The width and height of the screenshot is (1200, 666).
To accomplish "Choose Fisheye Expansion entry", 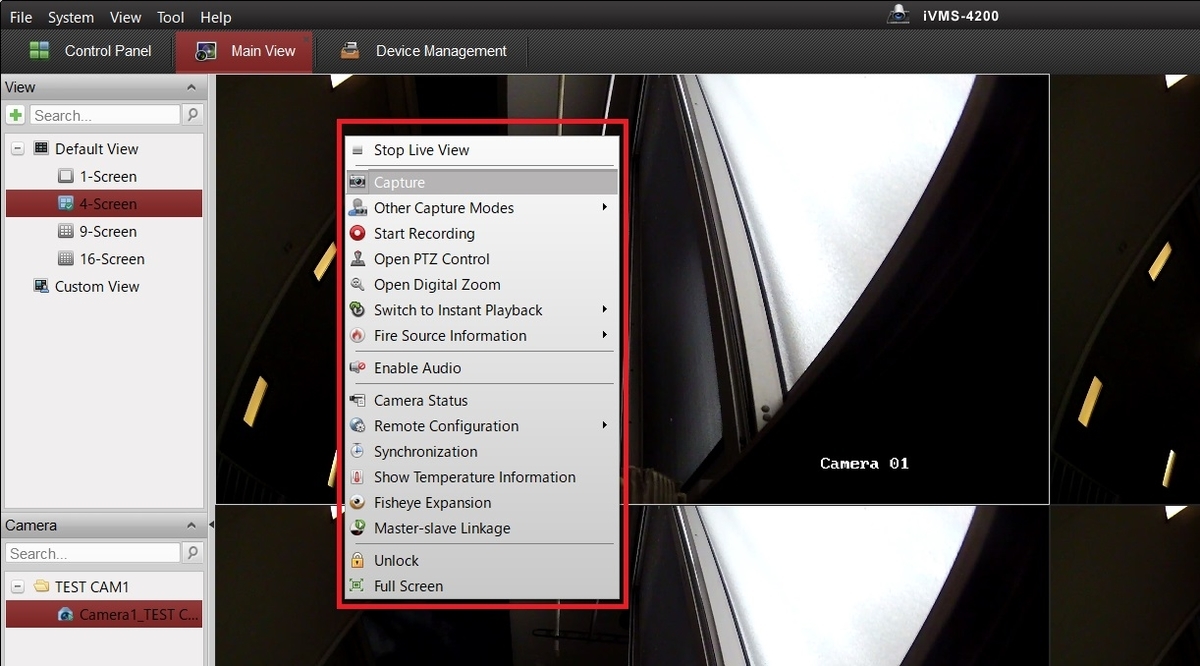I will [x=481, y=503].
